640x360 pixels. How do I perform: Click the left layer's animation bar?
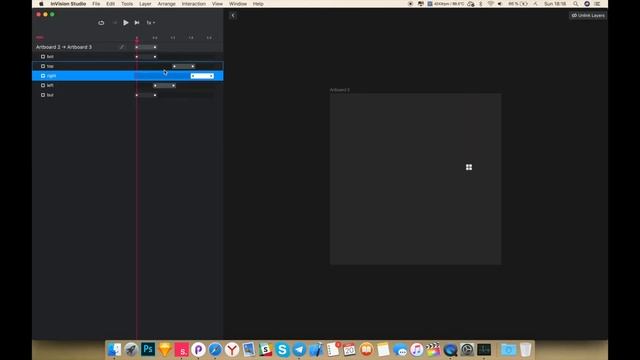coord(164,85)
